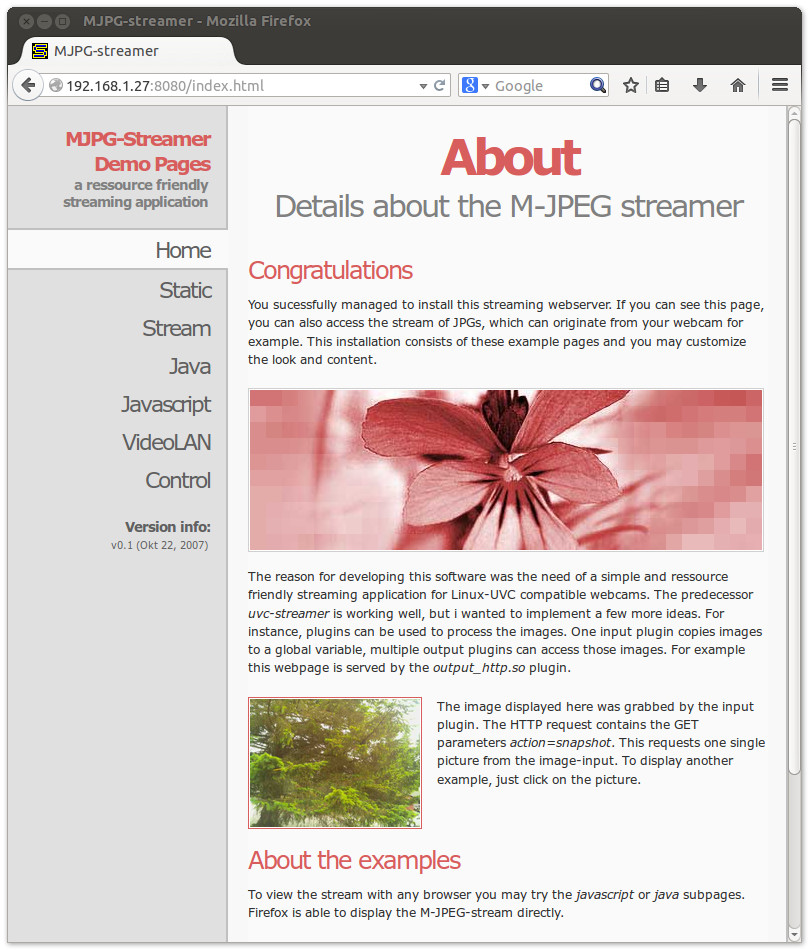Expand the URL history dropdown arrow
The image size is (809, 950).
point(423,86)
